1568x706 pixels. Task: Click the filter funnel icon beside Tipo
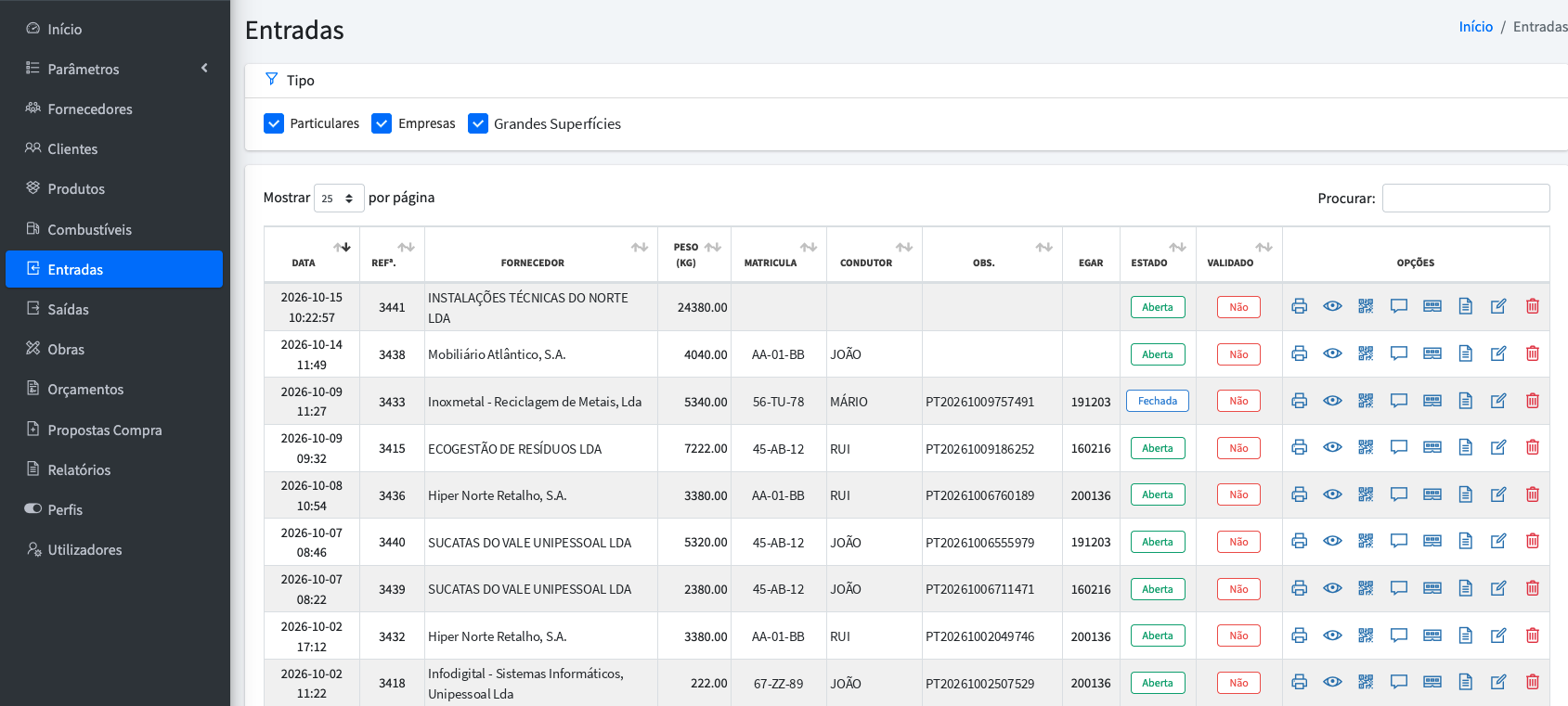click(271, 79)
